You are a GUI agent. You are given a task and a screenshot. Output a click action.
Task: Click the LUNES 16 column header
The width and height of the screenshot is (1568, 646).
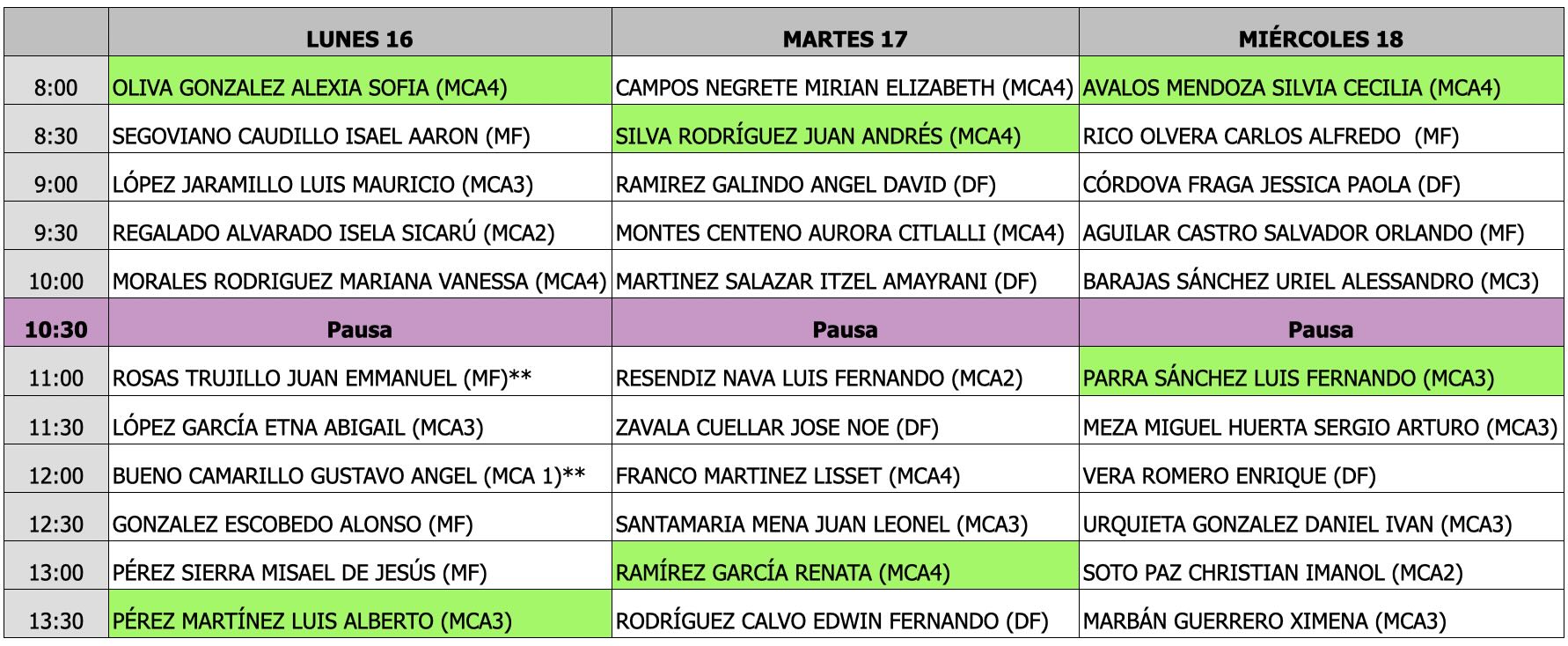coord(359,39)
